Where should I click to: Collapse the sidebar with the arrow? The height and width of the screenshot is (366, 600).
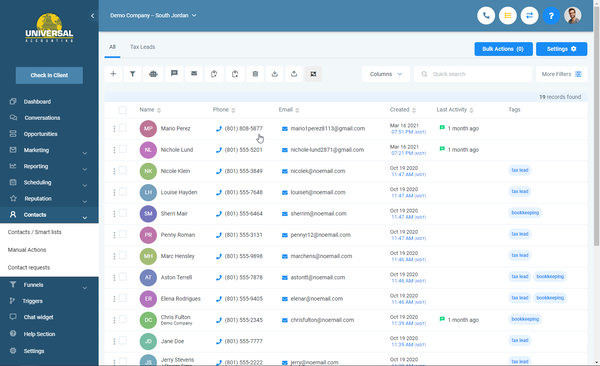92,16
